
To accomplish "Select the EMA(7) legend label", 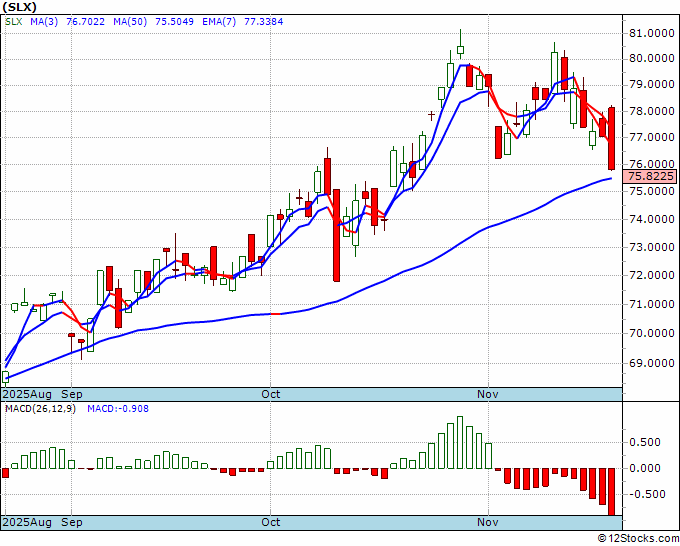I will click(x=219, y=21).
